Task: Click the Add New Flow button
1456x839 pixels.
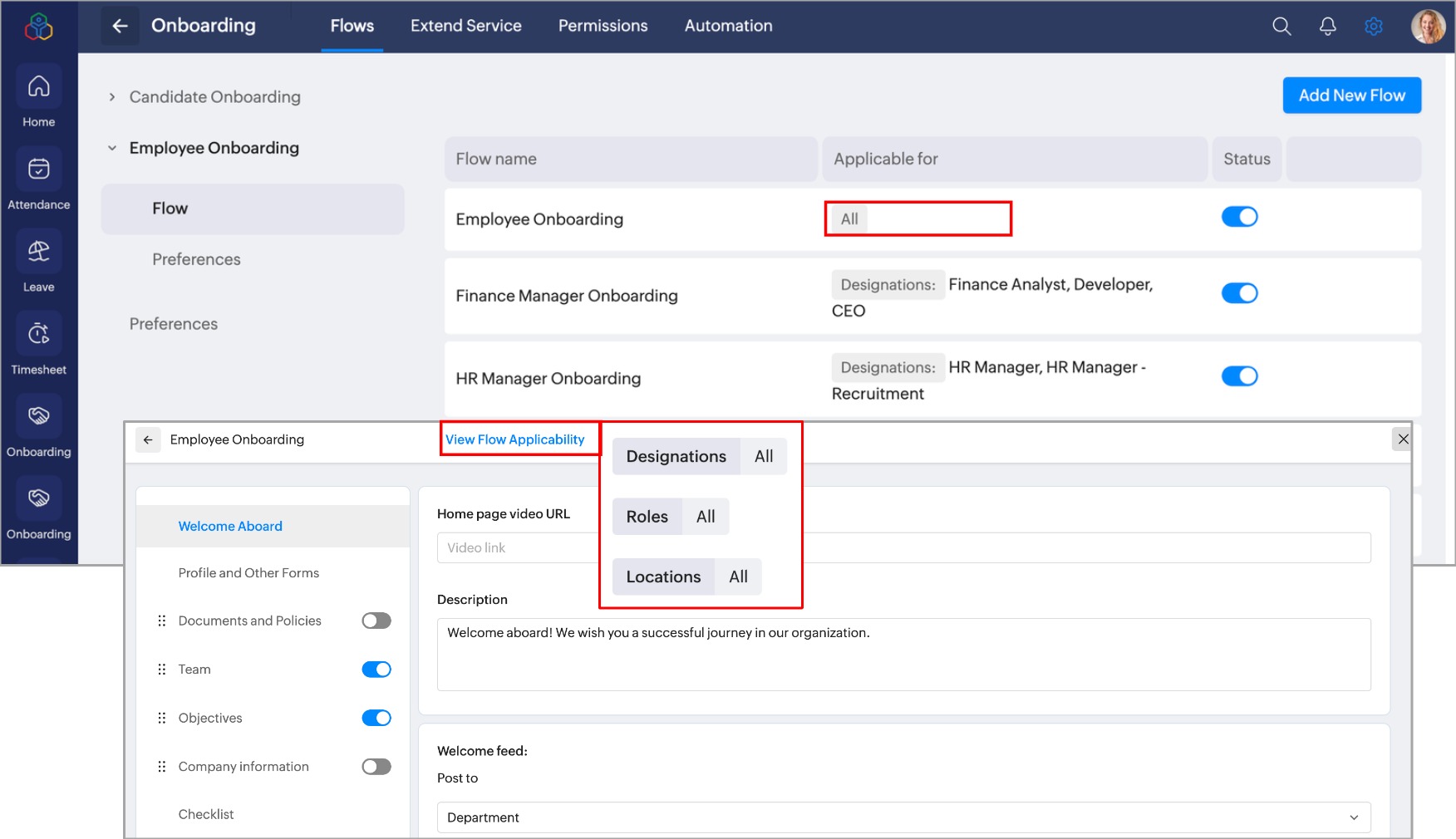Action: pos(1351,96)
